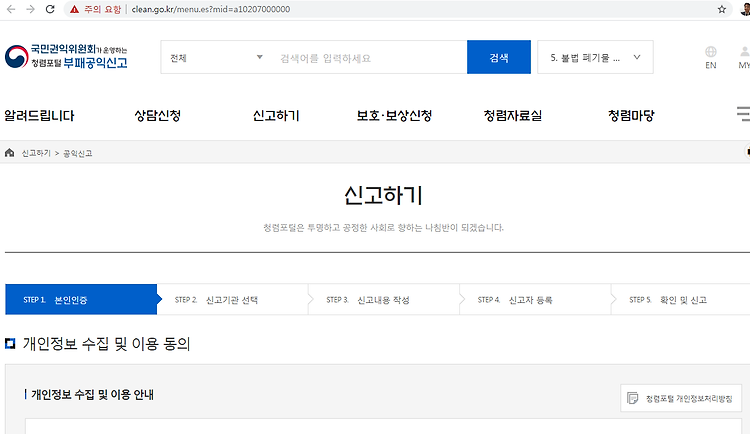Open the 알려드립니다 menu

click(x=39, y=115)
